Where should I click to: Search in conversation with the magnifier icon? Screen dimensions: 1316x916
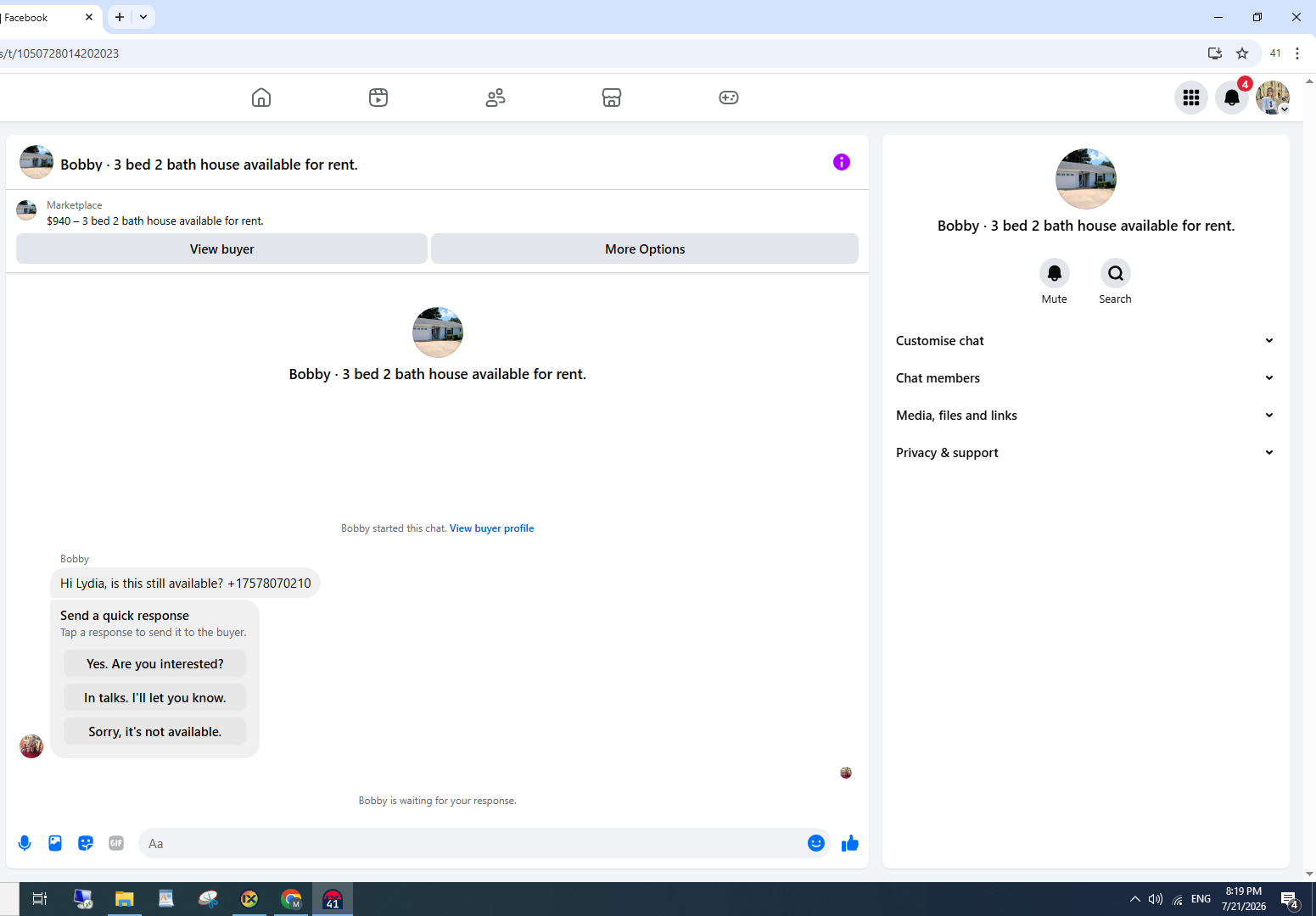pyautogui.click(x=1116, y=273)
